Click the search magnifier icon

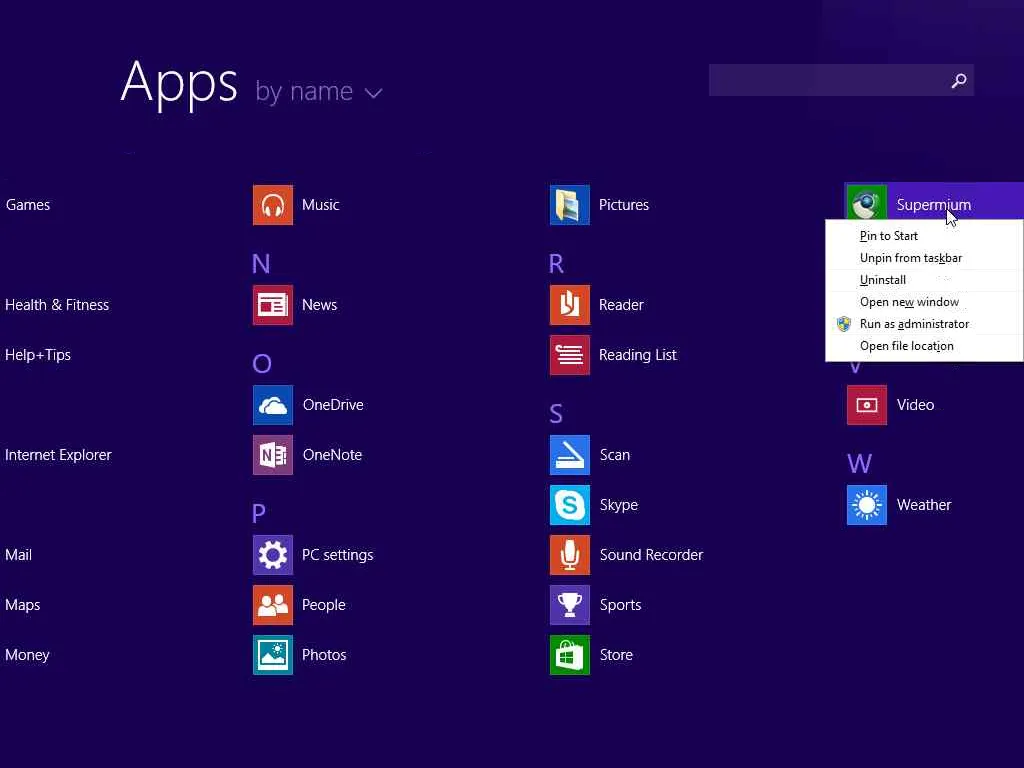[959, 80]
